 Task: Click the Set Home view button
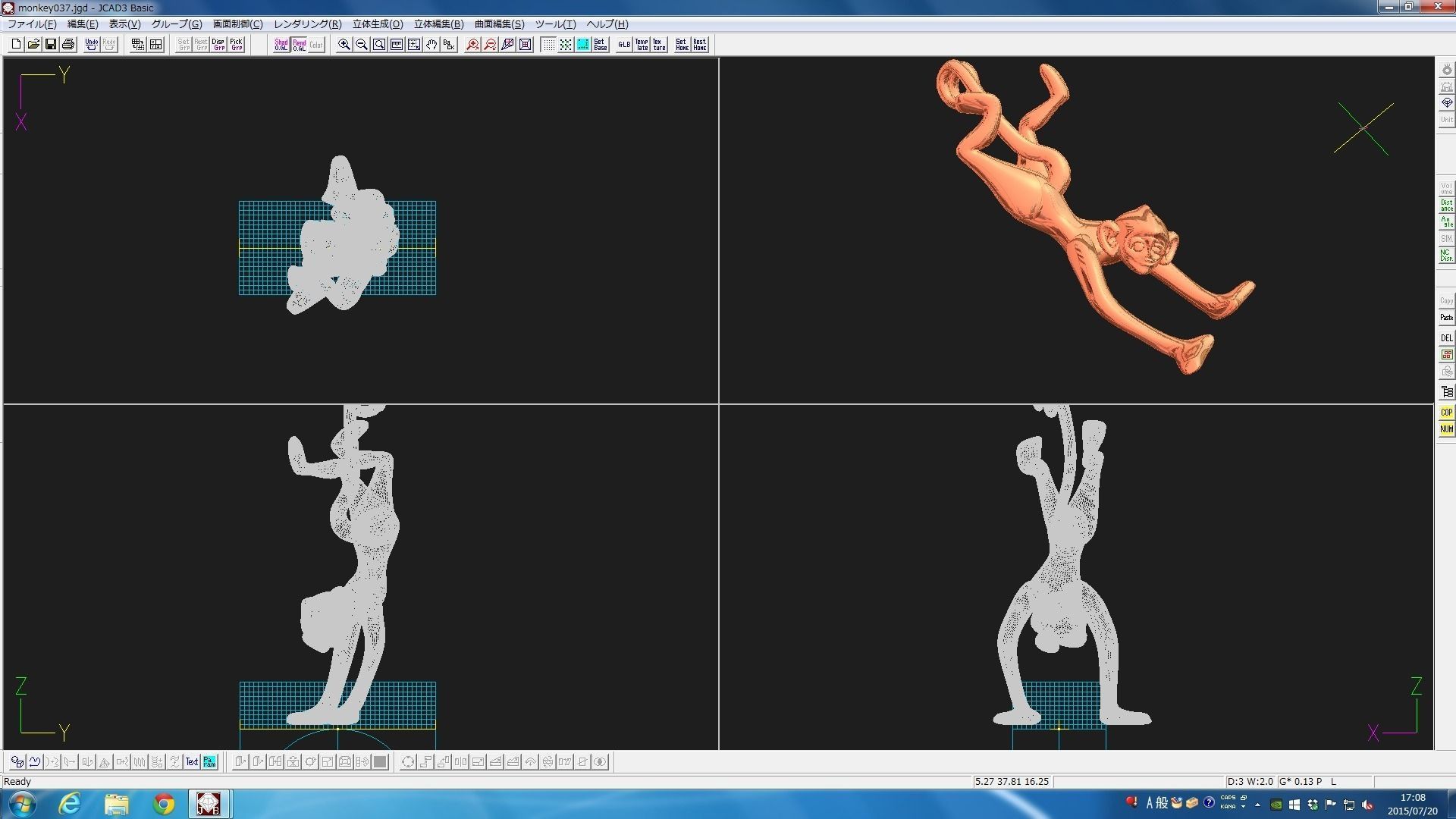pyautogui.click(x=682, y=45)
